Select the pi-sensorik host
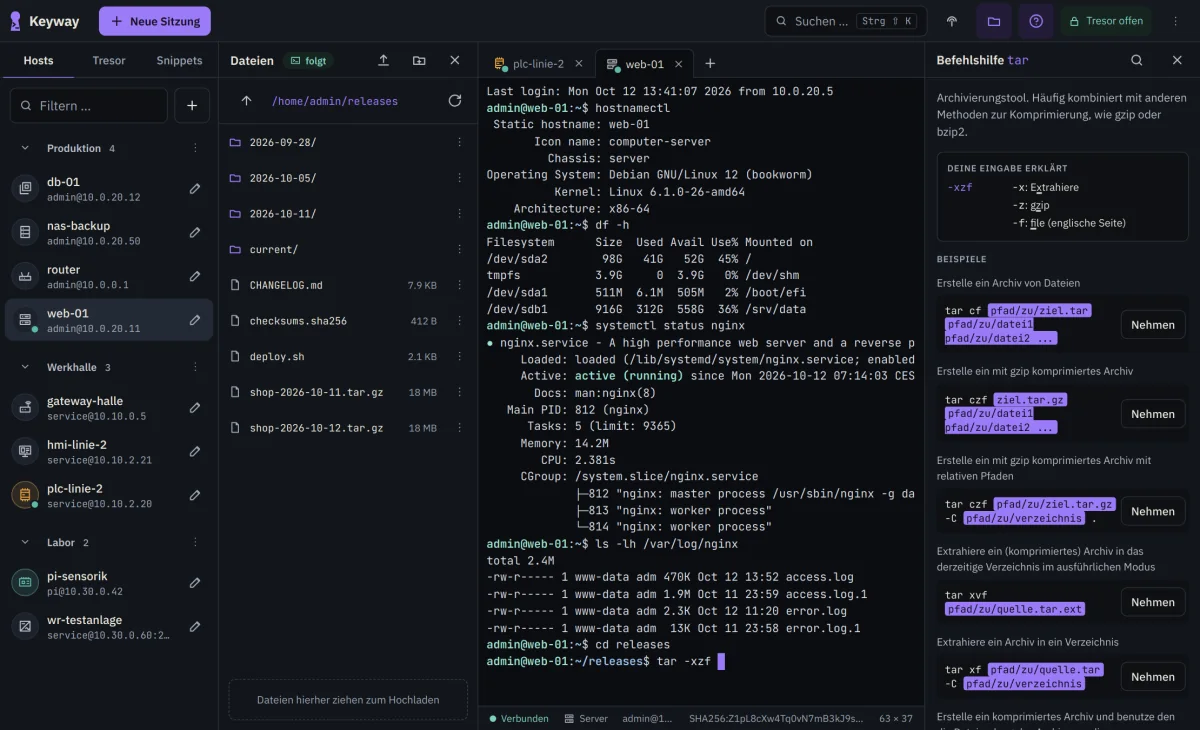1200x730 pixels. click(x=109, y=583)
